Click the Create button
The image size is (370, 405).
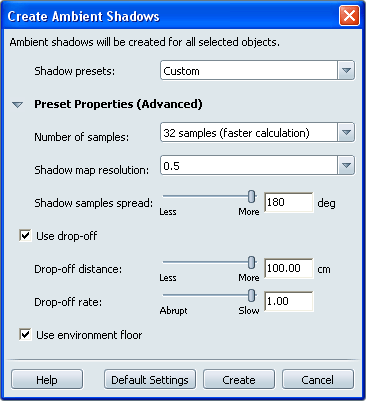(x=239, y=379)
